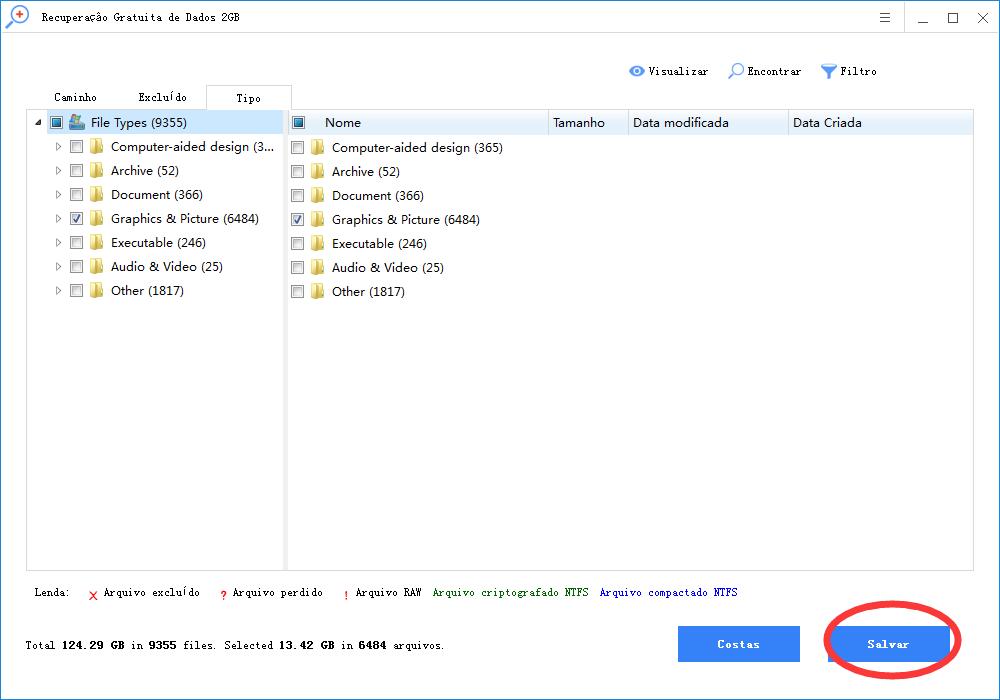
Task: Check Computer-aided design checkbox in tree
Action: (x=77, y=147)
